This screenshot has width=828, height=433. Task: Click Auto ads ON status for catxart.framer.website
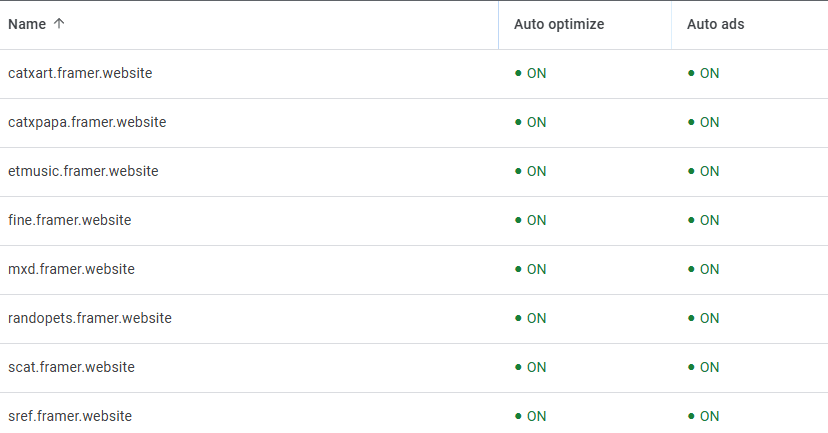tap(703, 73)
